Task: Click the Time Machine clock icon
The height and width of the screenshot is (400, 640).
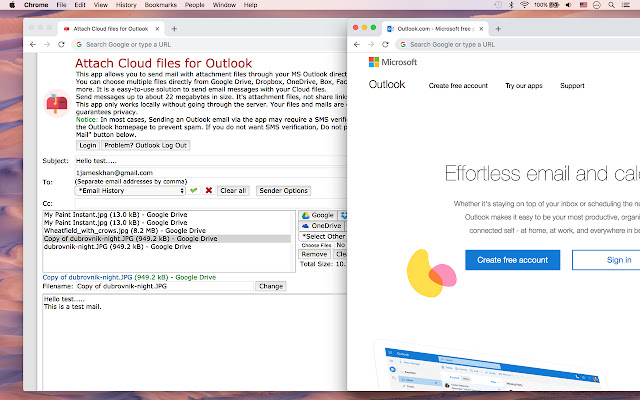Action: 498,5
